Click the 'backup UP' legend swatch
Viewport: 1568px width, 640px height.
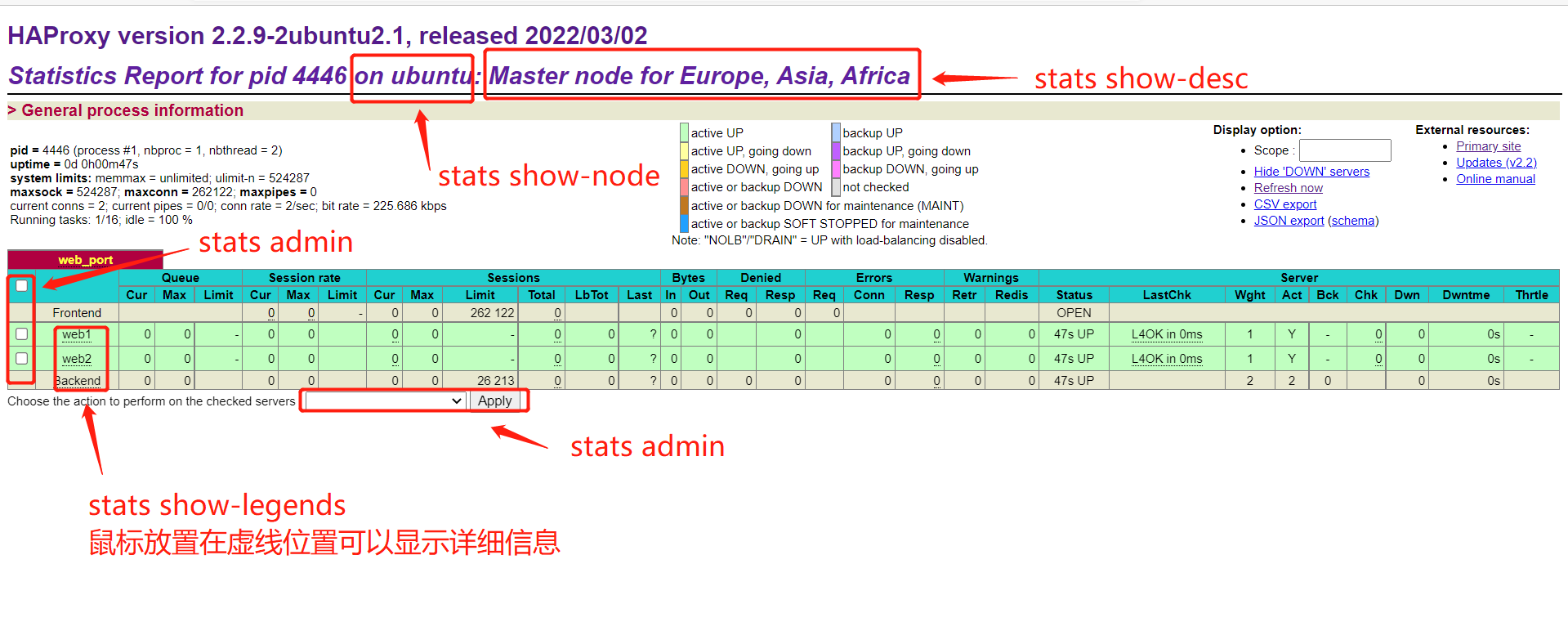click(836, 132)
